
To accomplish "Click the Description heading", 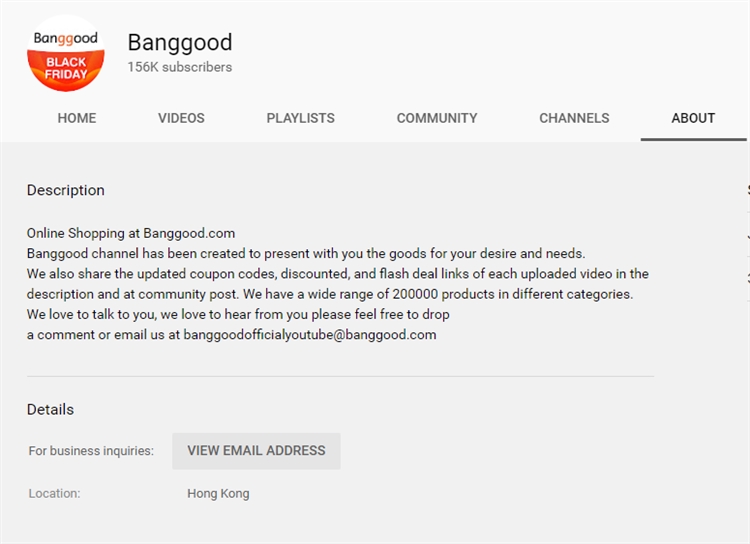I will pos(66,190).
